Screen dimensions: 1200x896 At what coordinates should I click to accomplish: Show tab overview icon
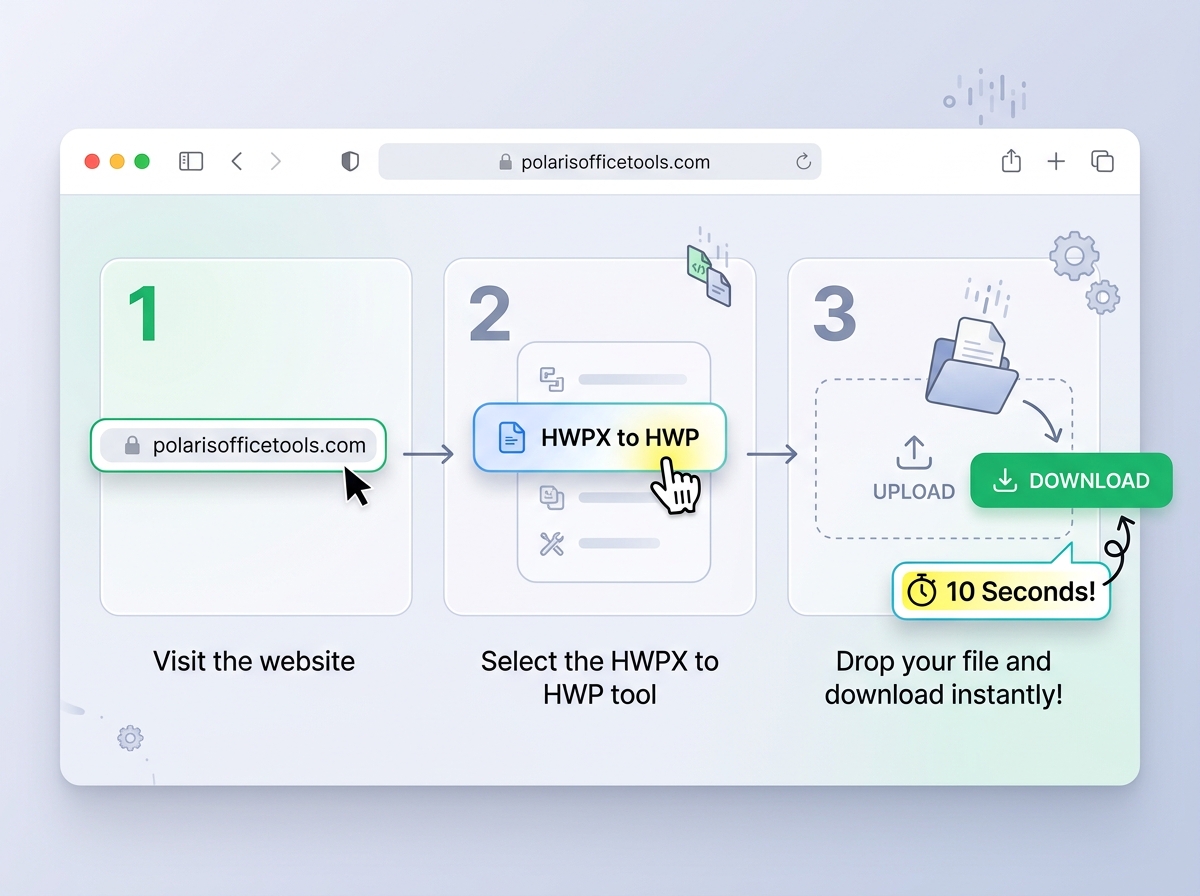pyautogui.click(x=1102, y=161)
